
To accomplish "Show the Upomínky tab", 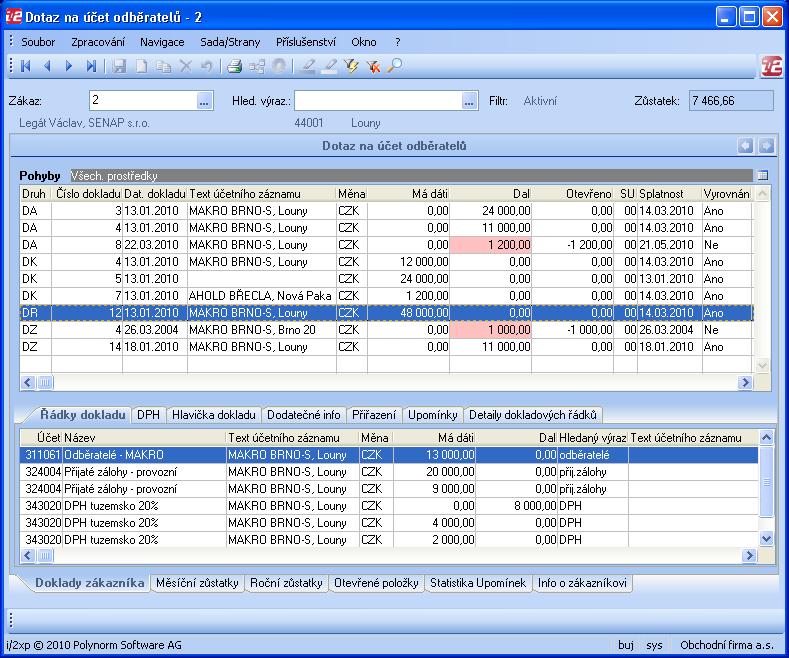I will (433, 415).
